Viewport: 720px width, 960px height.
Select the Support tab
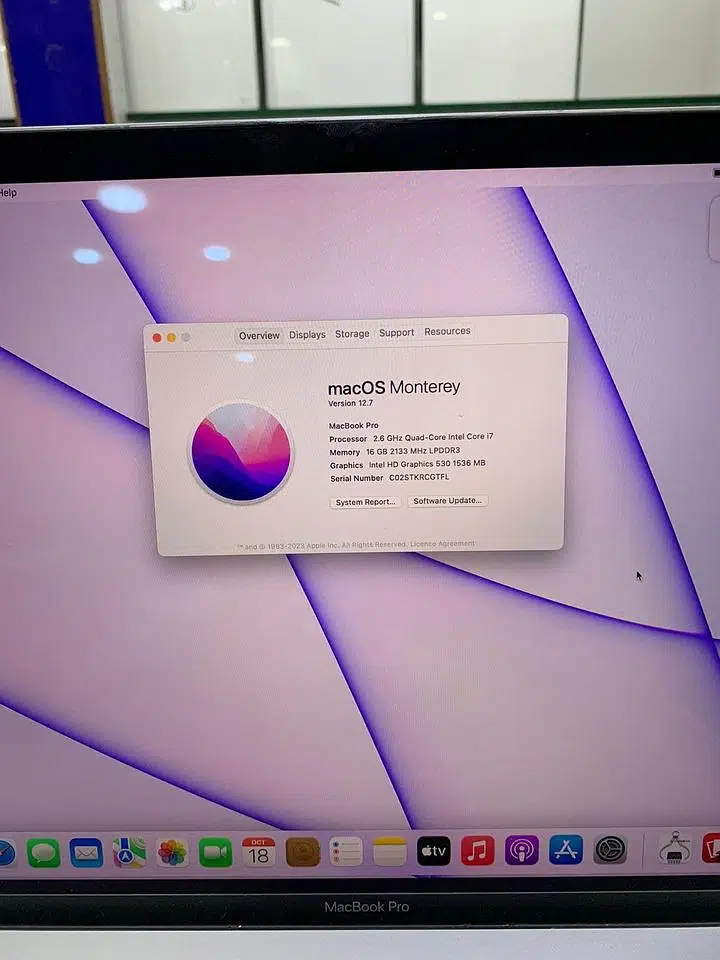point(396,332)
